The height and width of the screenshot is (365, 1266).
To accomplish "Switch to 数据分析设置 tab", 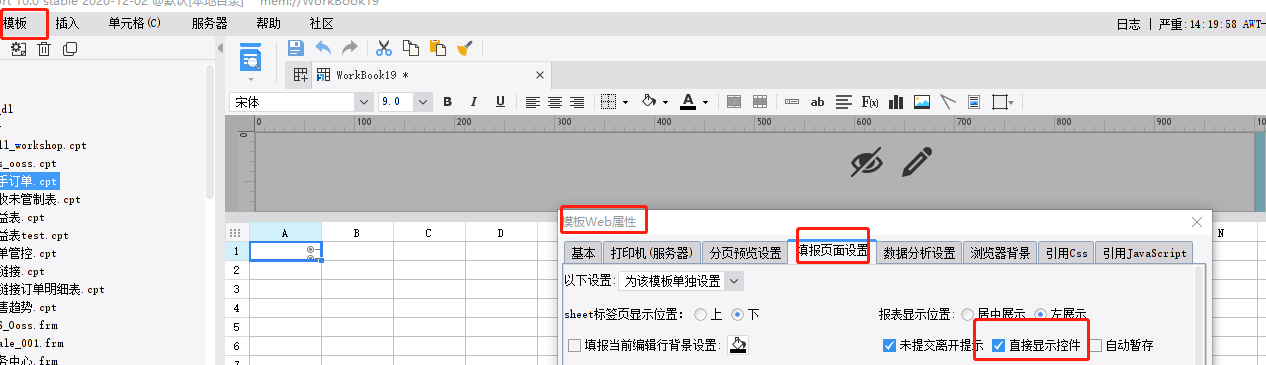I will (919, 253).
